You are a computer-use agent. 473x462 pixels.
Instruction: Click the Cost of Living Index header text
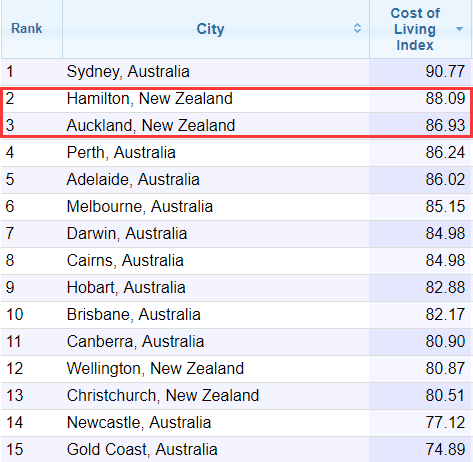[x=415, y=29]
